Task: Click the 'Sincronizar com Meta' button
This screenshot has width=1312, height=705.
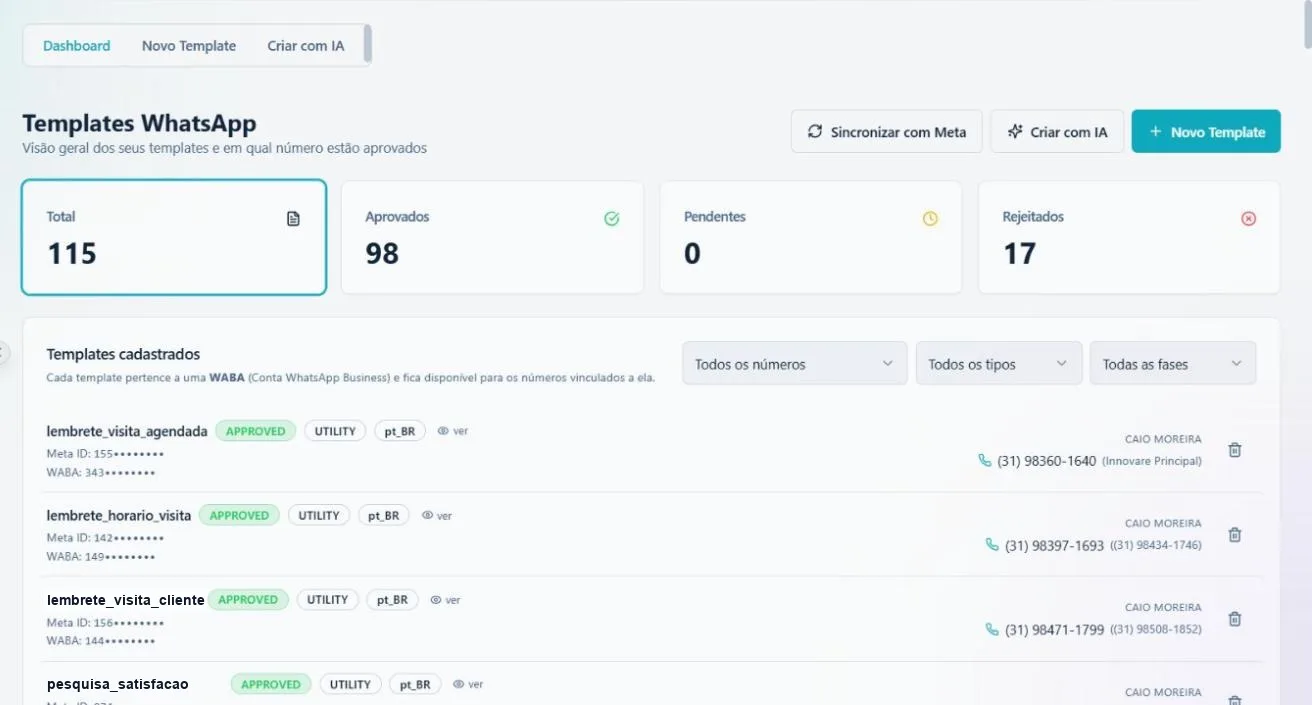Action: click(887, 132)
